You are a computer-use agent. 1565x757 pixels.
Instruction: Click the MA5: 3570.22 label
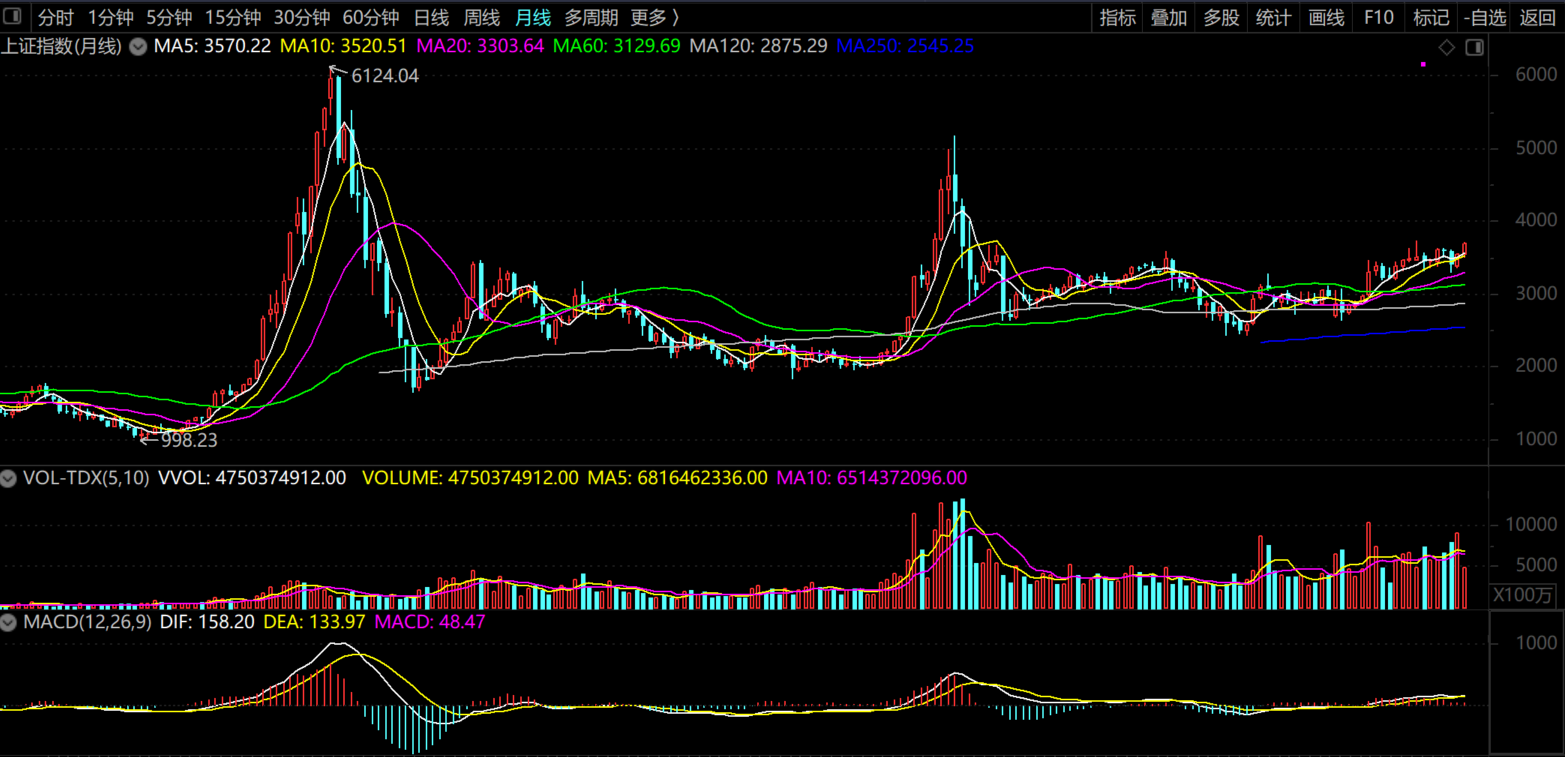(x=212, y=46)
